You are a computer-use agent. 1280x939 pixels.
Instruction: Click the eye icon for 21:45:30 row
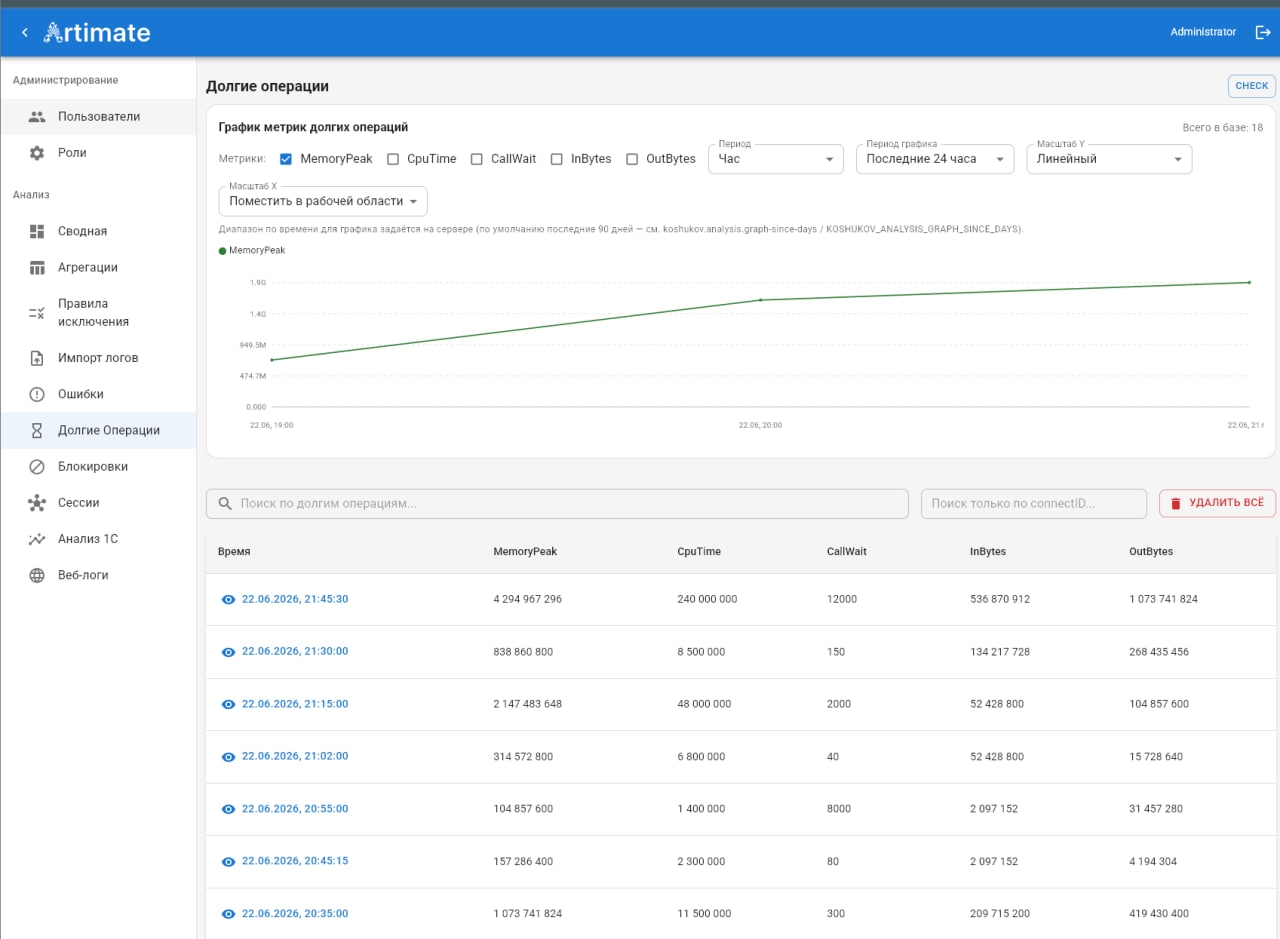(x=228, y=600)
